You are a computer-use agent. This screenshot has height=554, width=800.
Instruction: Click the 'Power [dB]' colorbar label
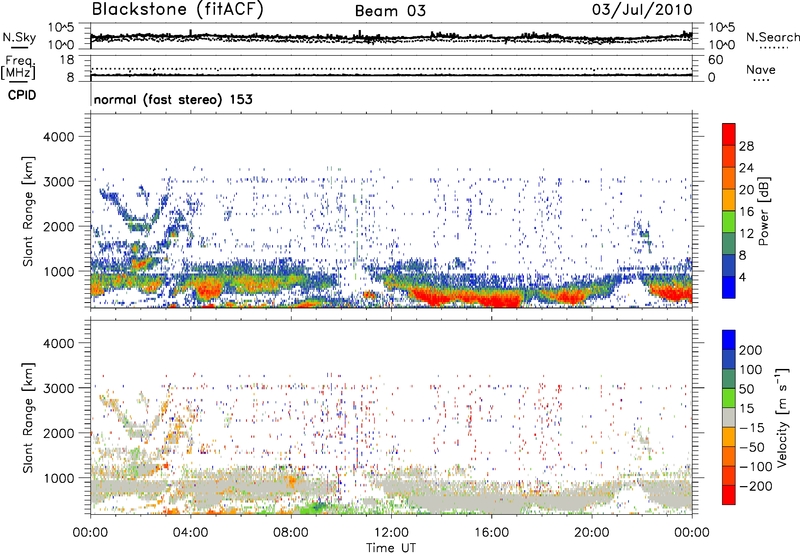(763, 211)
